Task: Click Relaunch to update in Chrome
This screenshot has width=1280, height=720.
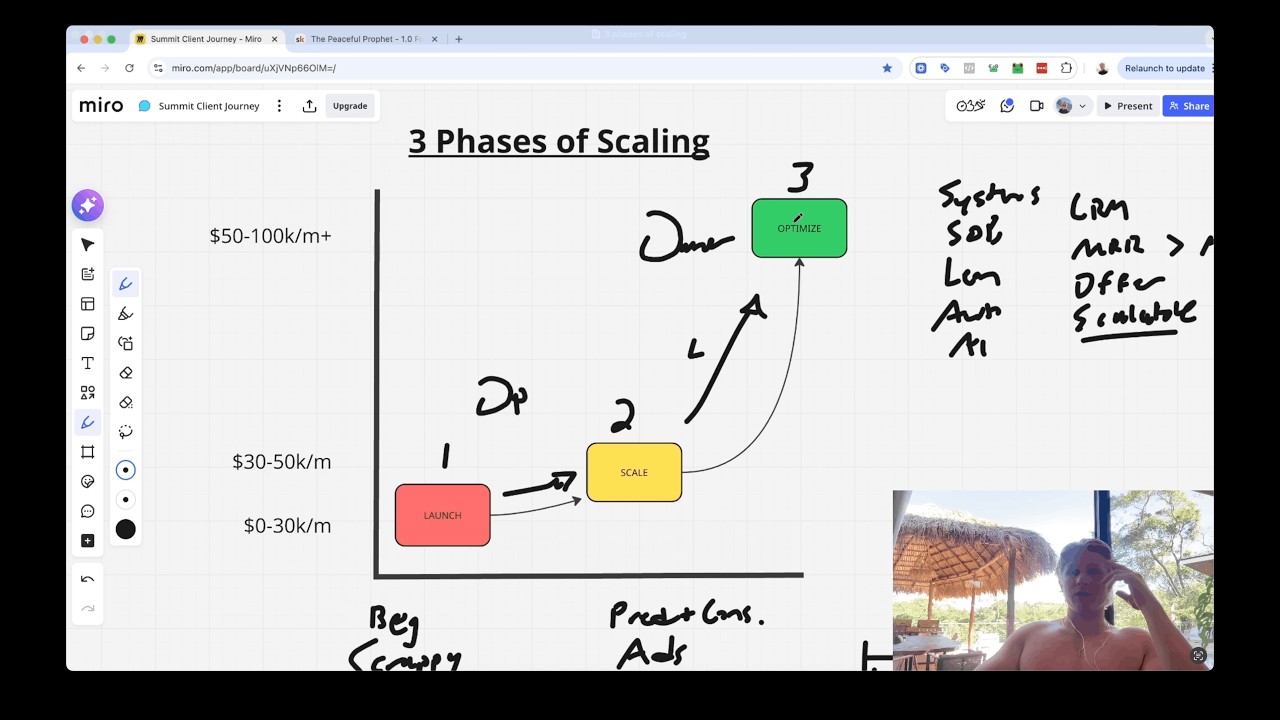Action: click(1165, 68)
